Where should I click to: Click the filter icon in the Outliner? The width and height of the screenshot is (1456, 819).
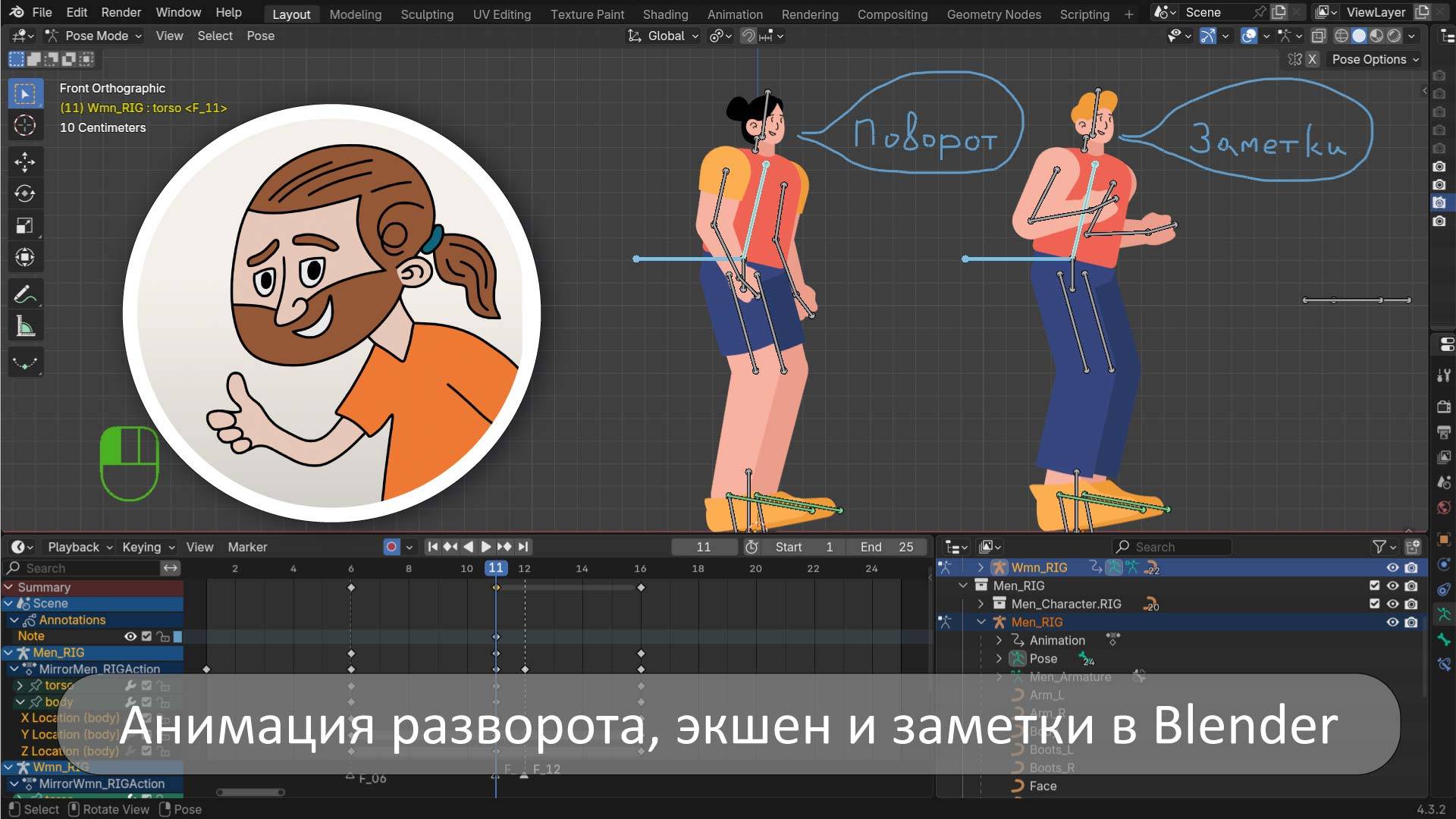(1379, 547)
